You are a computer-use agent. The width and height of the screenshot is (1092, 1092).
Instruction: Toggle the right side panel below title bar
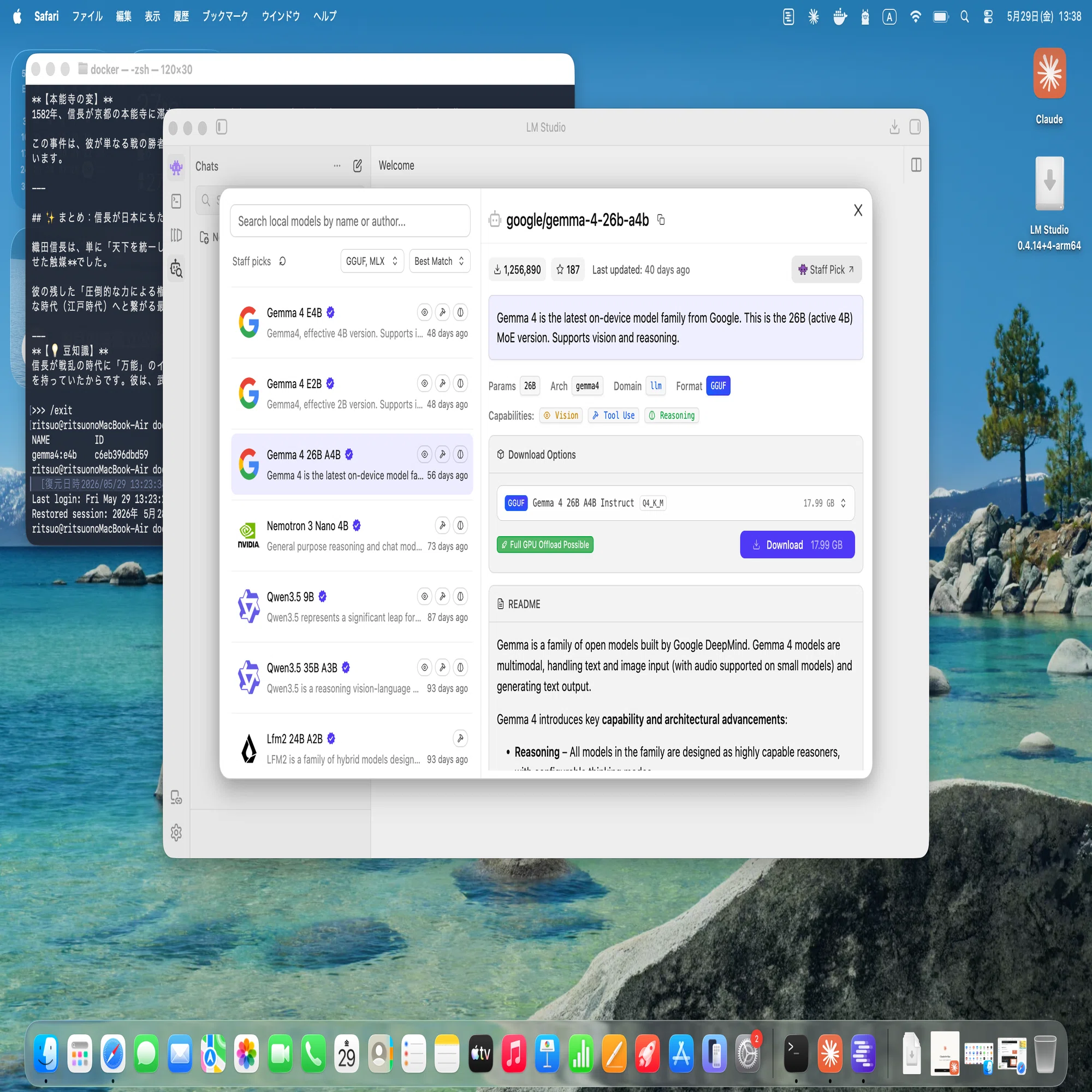(916, 165)
